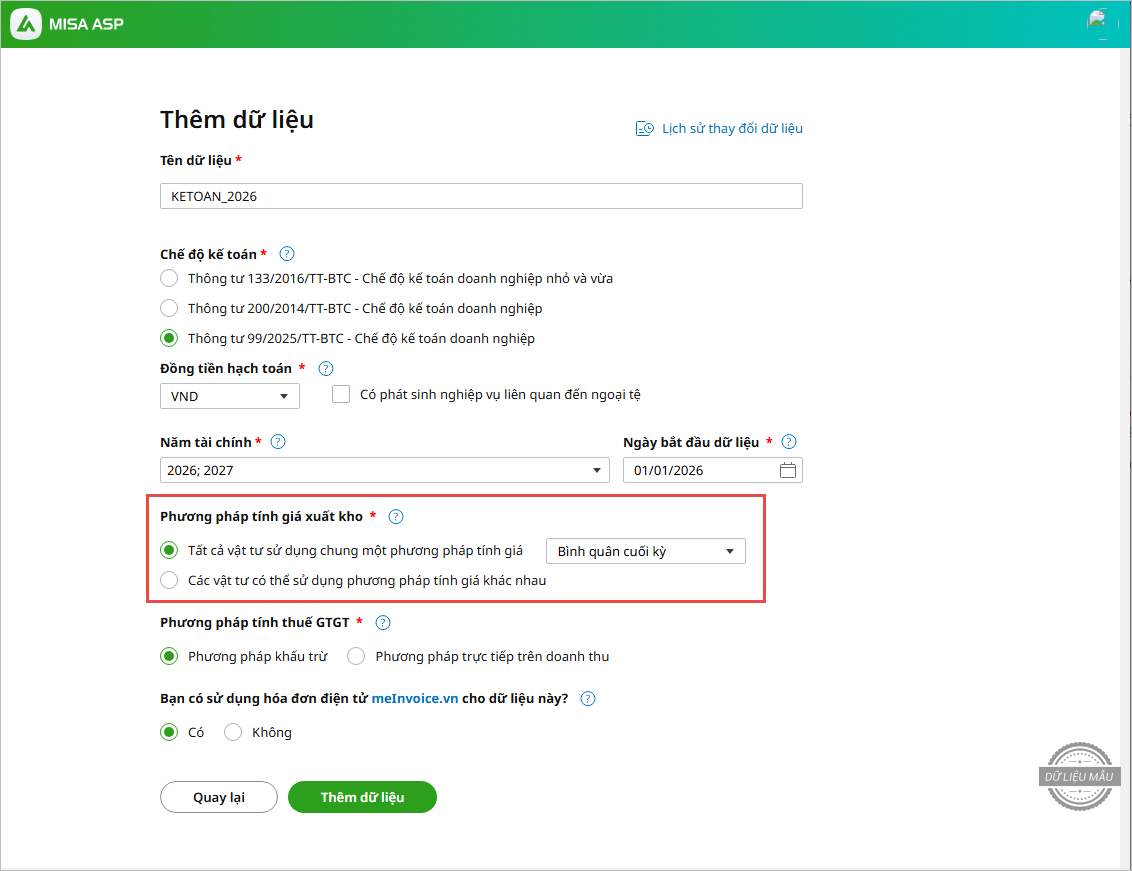
Task: Click help icon beside Phương pháp tính thuế GTGT
Action: pos(382,623)
